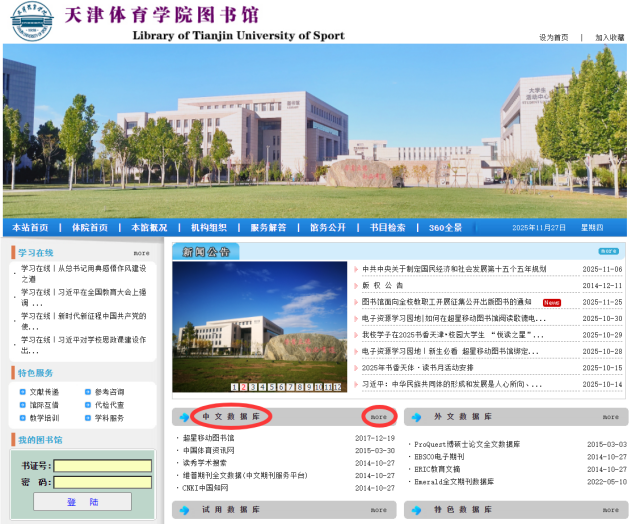Show more 学习在线 articles
Image resolution: width=637 pixels, height=525 pixels.
[141, 253]
